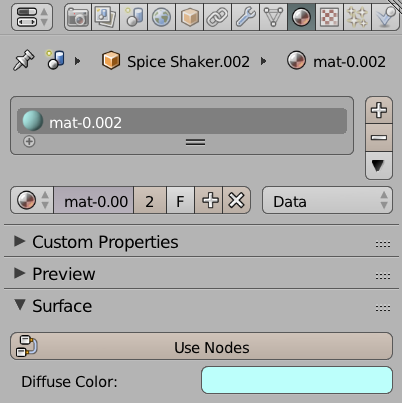Select the active Material tab

(301, 17)
